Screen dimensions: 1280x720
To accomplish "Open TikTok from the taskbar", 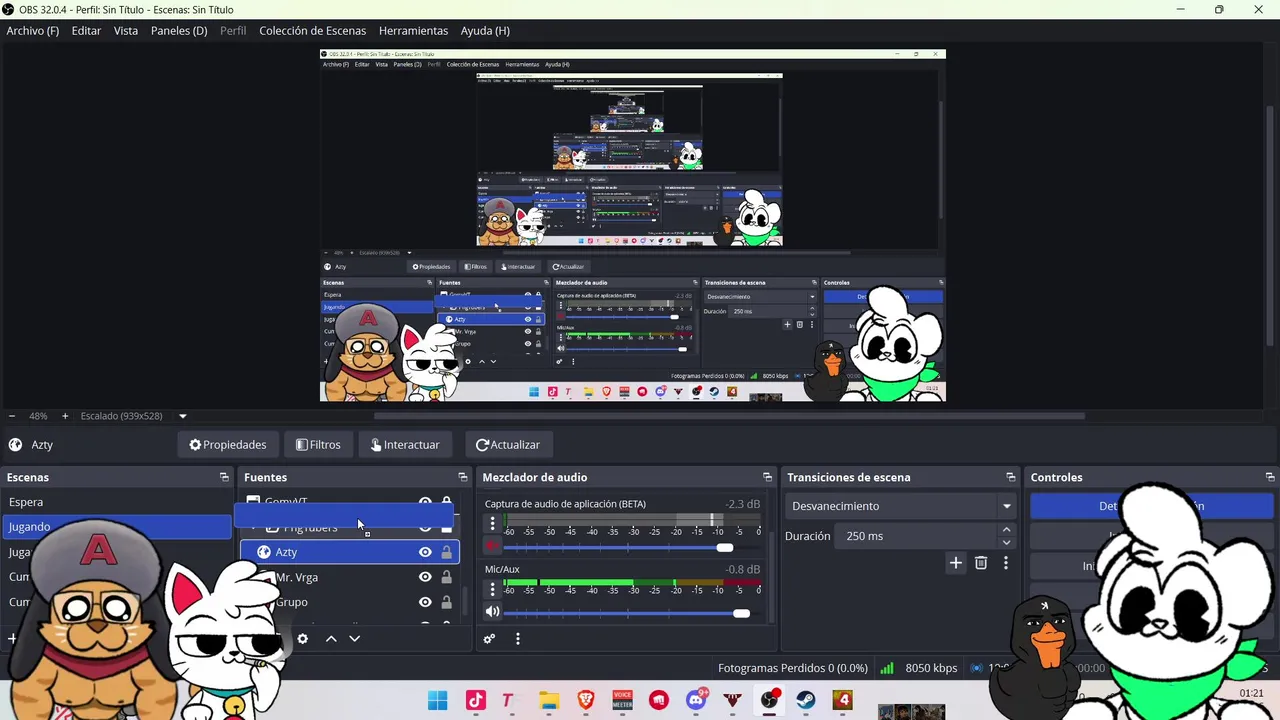I will click(475, 700).
